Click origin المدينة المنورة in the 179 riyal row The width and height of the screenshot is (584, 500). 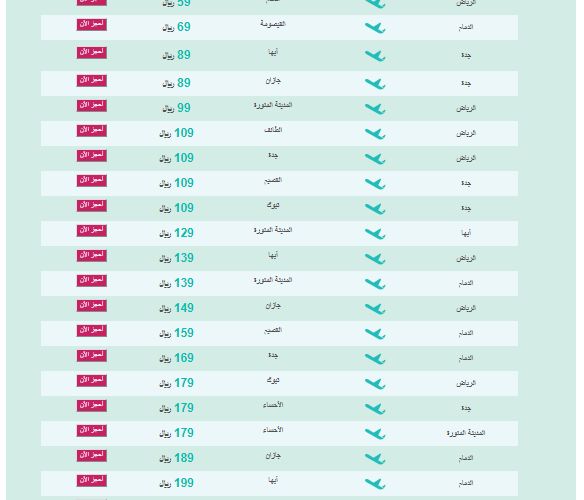466,433
